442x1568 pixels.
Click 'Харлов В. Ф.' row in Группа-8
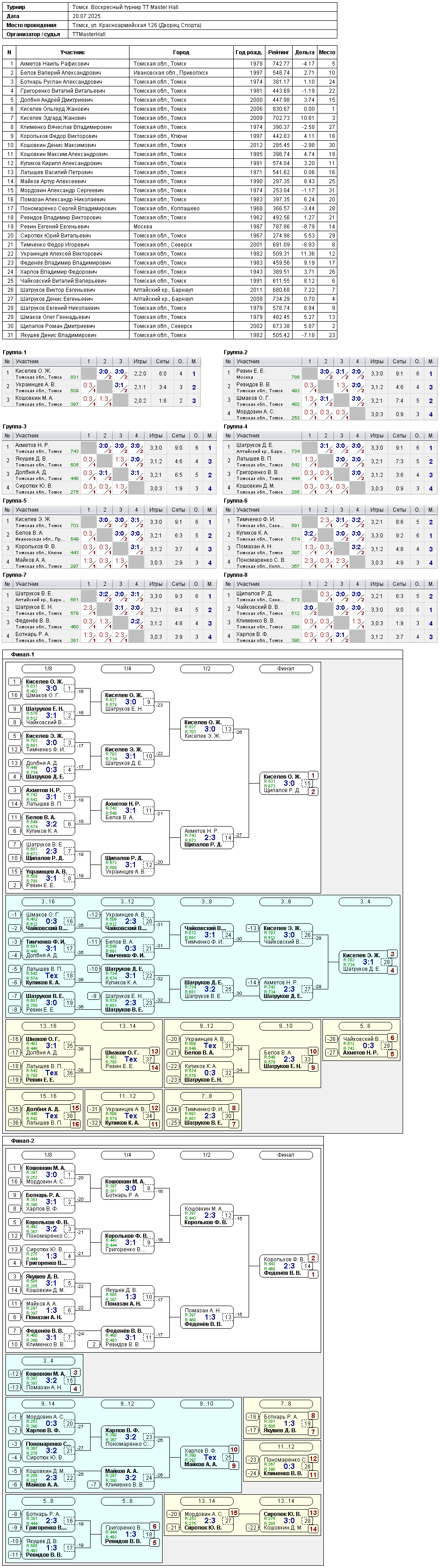[x=331, y=637]
